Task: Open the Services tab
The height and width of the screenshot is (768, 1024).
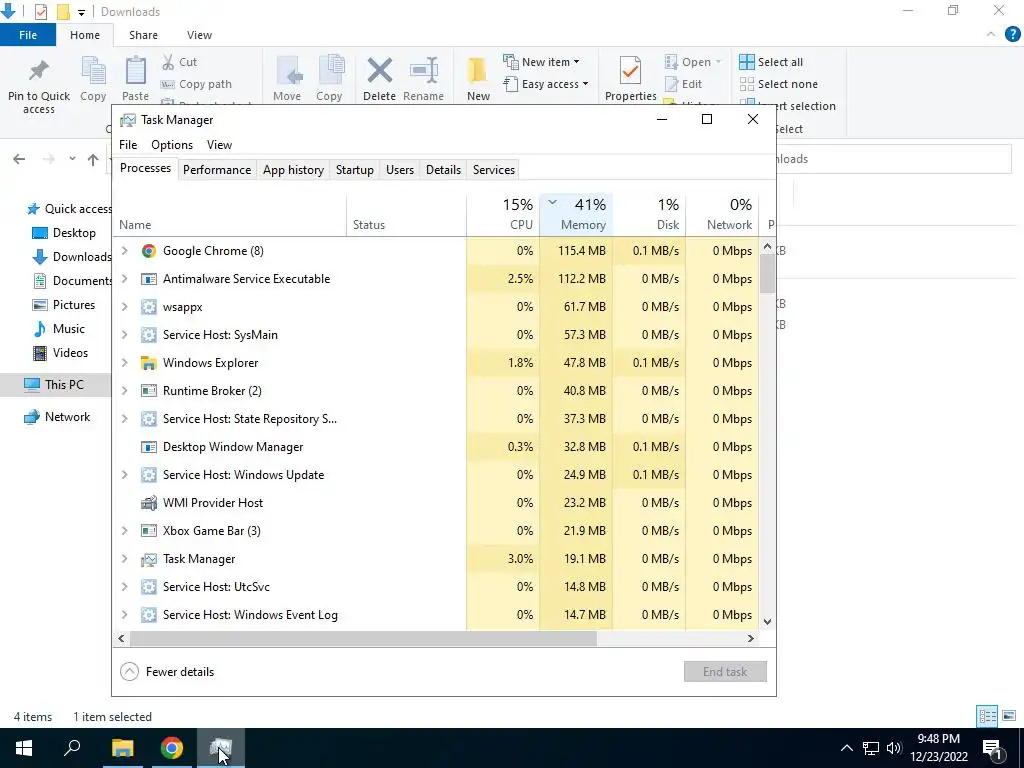Action: [x=494, y=170]
